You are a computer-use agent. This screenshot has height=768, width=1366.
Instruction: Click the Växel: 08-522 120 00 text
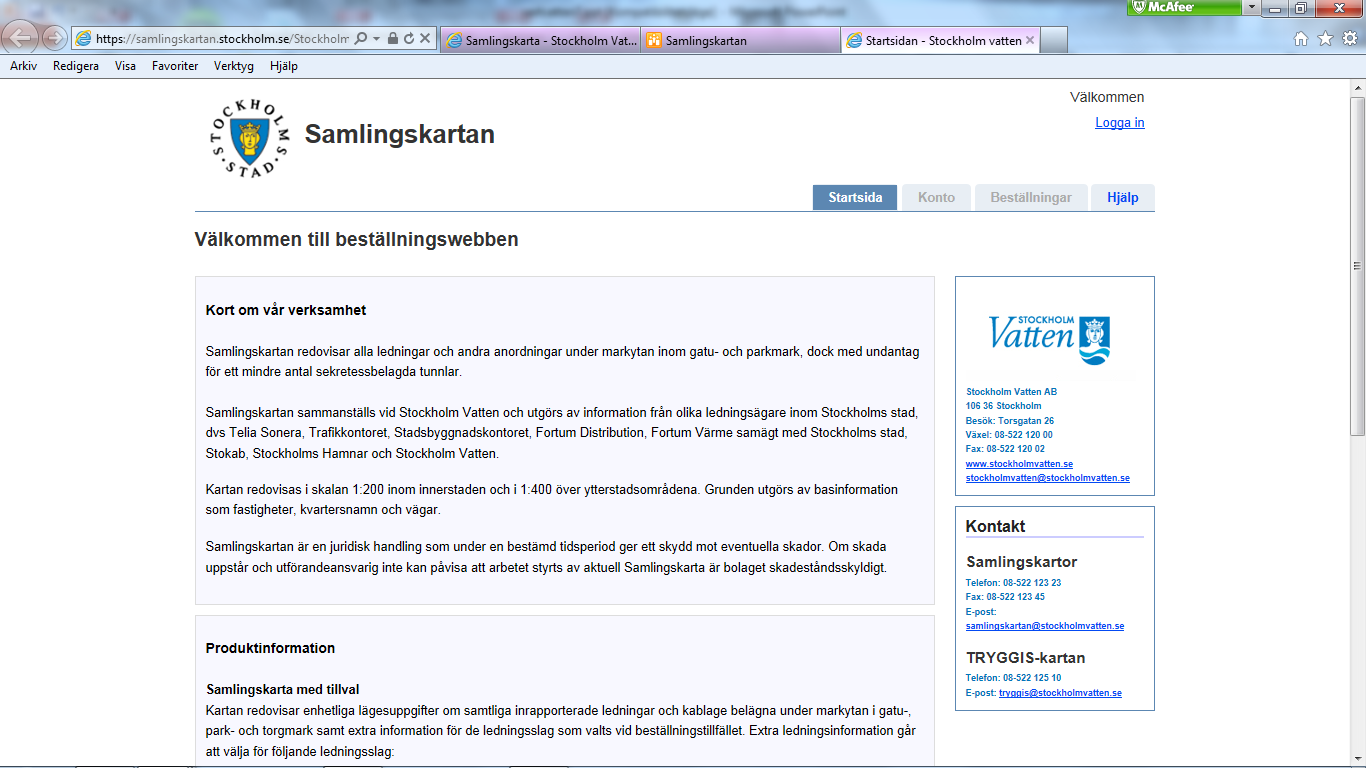[1009, 435]
